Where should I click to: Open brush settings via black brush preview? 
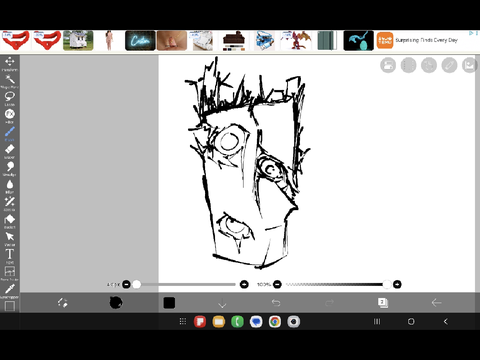116,303
